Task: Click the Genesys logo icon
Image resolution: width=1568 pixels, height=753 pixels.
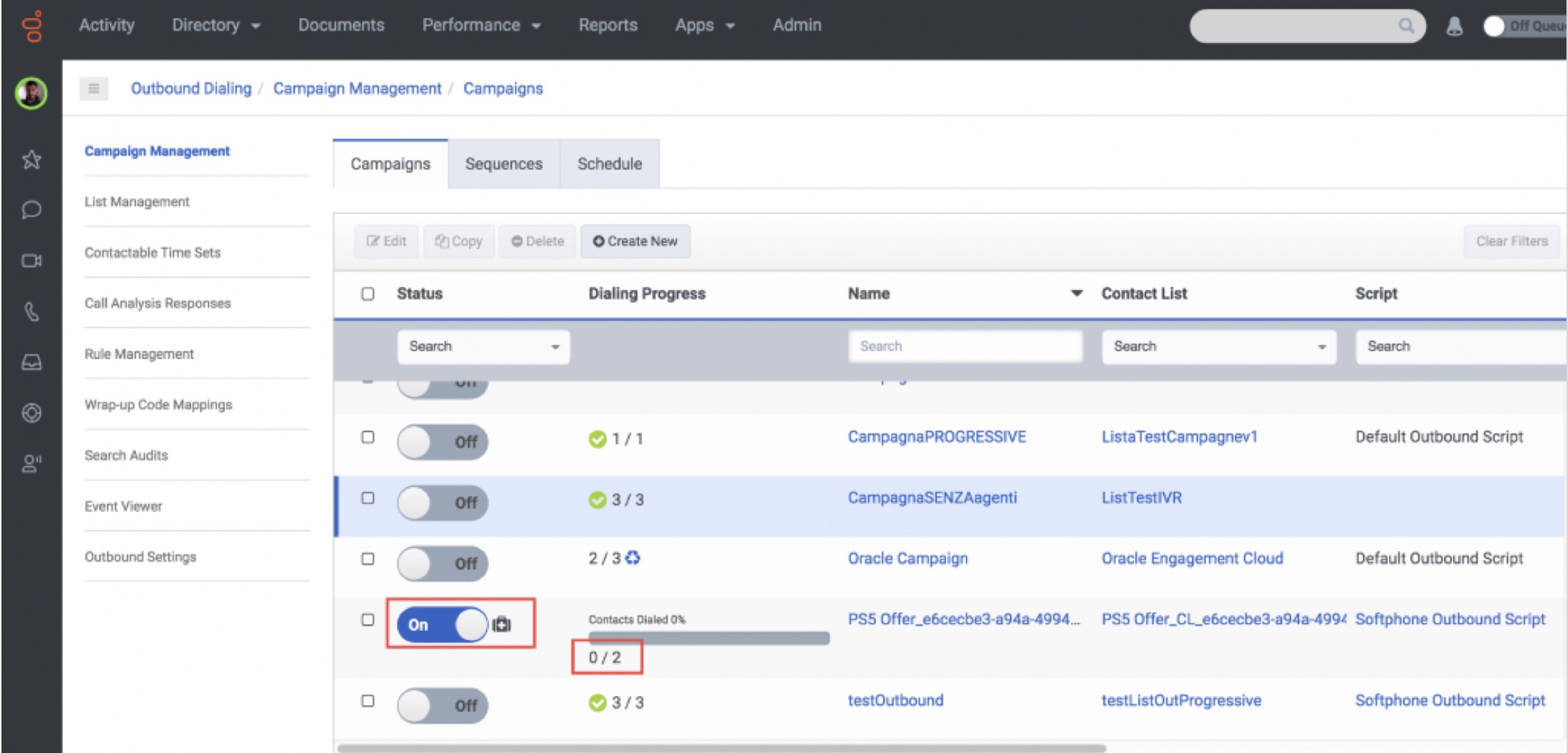Action: pyautogui.click(x=32, y=27)
